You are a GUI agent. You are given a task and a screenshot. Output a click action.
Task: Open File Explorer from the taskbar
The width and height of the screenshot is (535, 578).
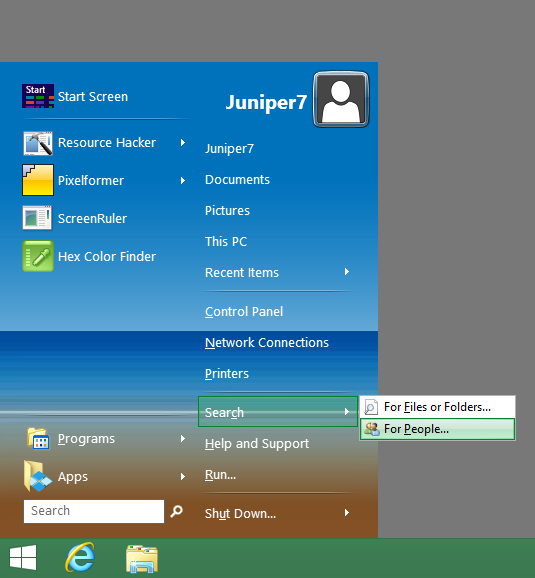[x=142, y=559]
